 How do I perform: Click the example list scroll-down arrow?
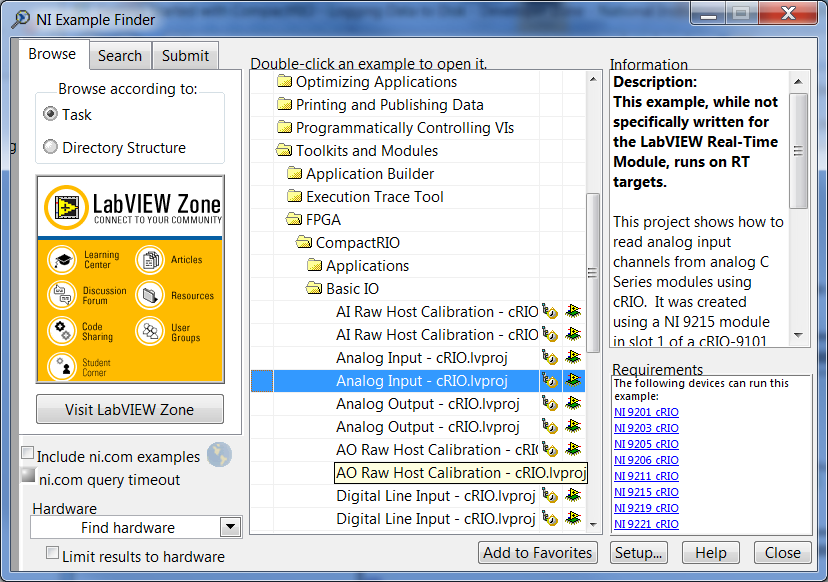(x=592, y=524)
